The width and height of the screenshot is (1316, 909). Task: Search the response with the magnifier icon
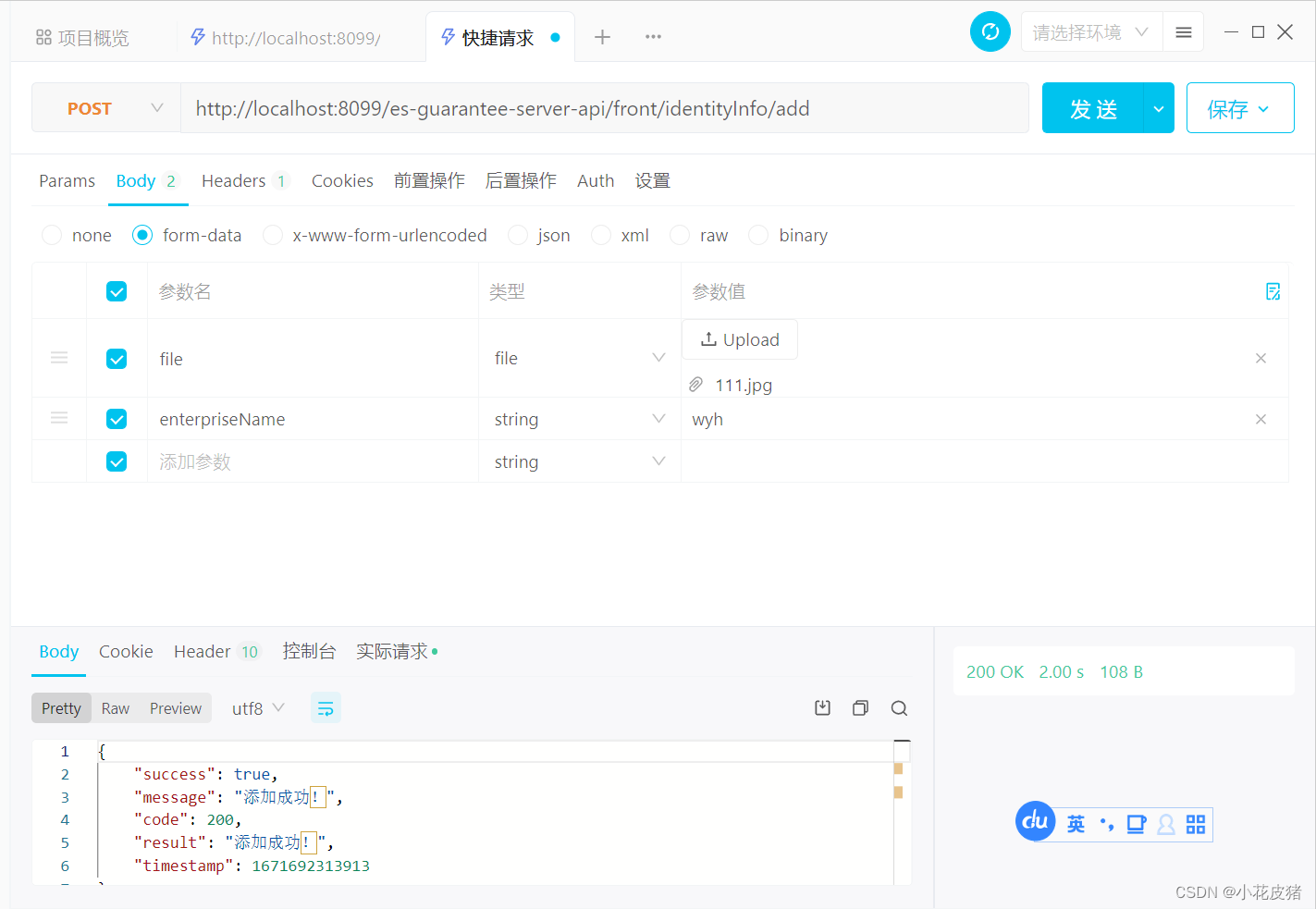(x=899, y=708)
